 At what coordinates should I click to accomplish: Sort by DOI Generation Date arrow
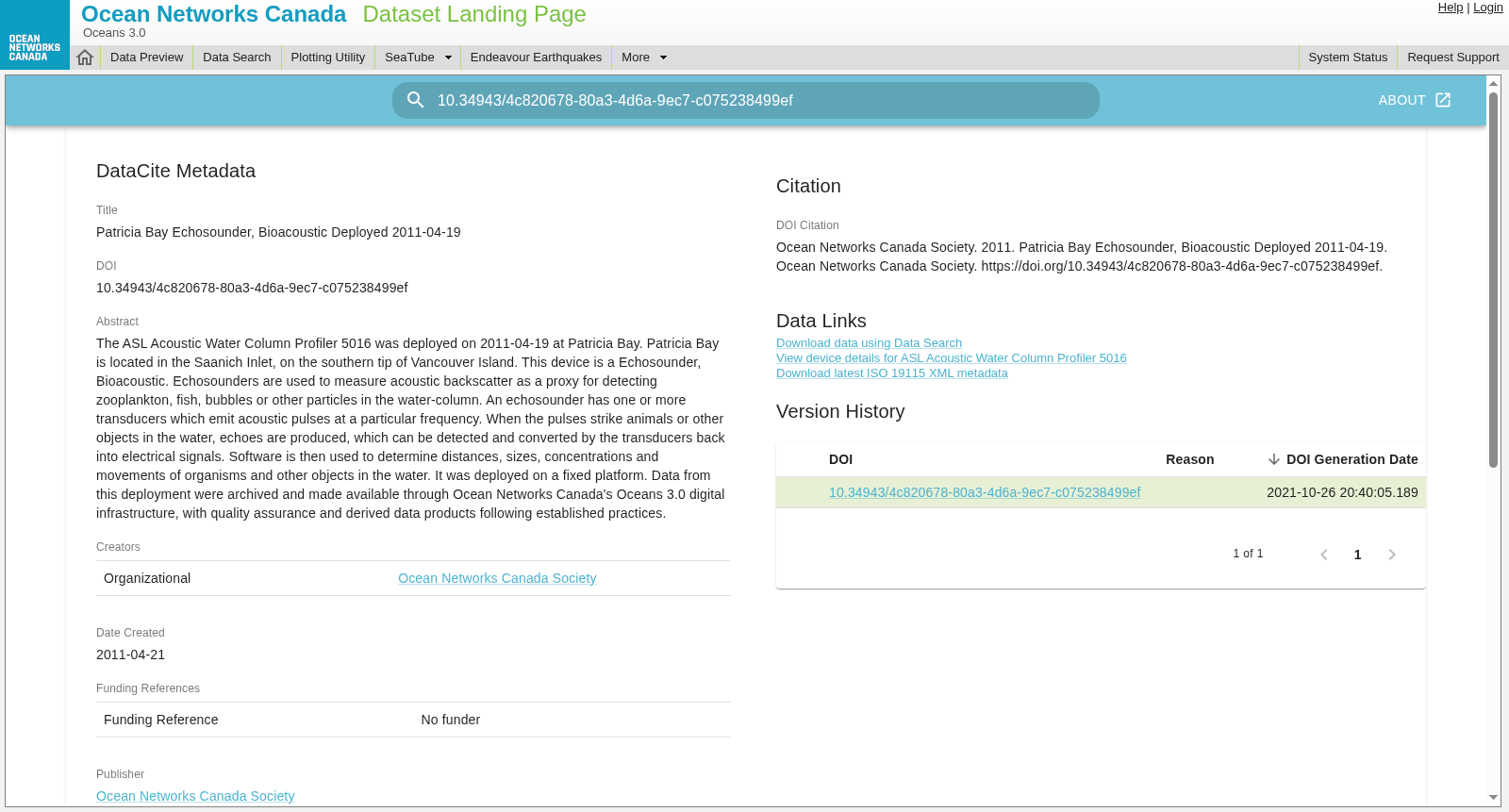pyautogui.click(x=1274, y=459)
